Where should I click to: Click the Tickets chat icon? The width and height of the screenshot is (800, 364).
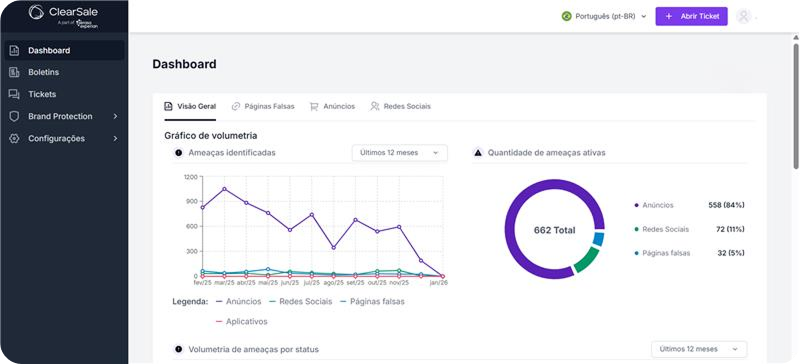tap(14, 94)
